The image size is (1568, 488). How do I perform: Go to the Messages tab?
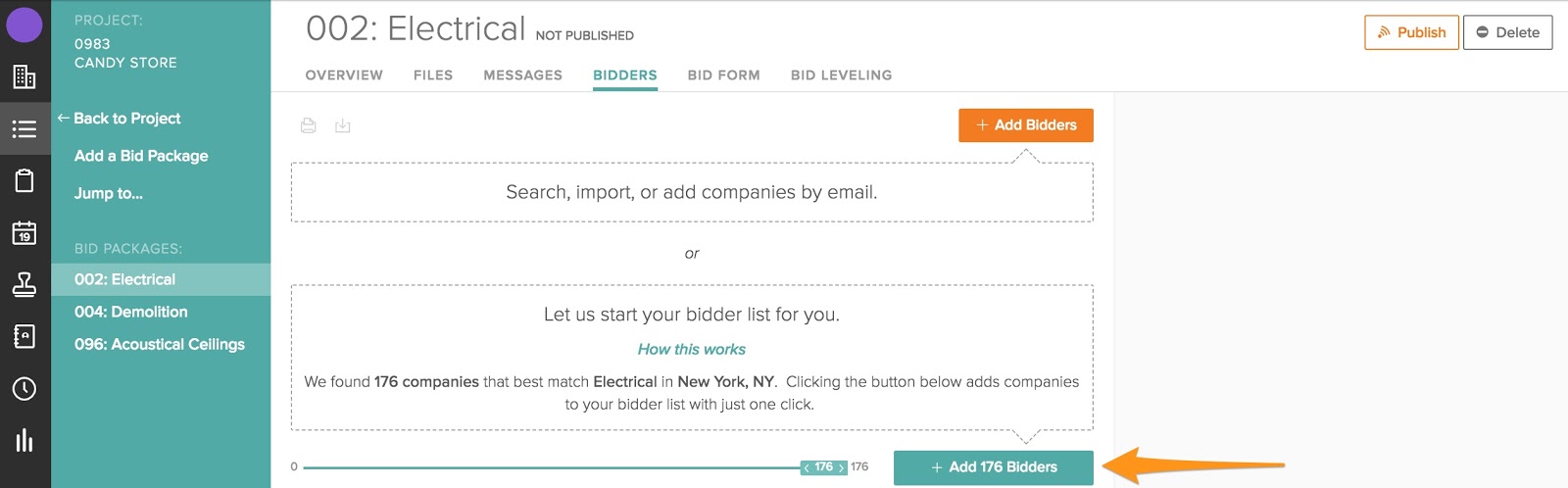click(522, 75)
